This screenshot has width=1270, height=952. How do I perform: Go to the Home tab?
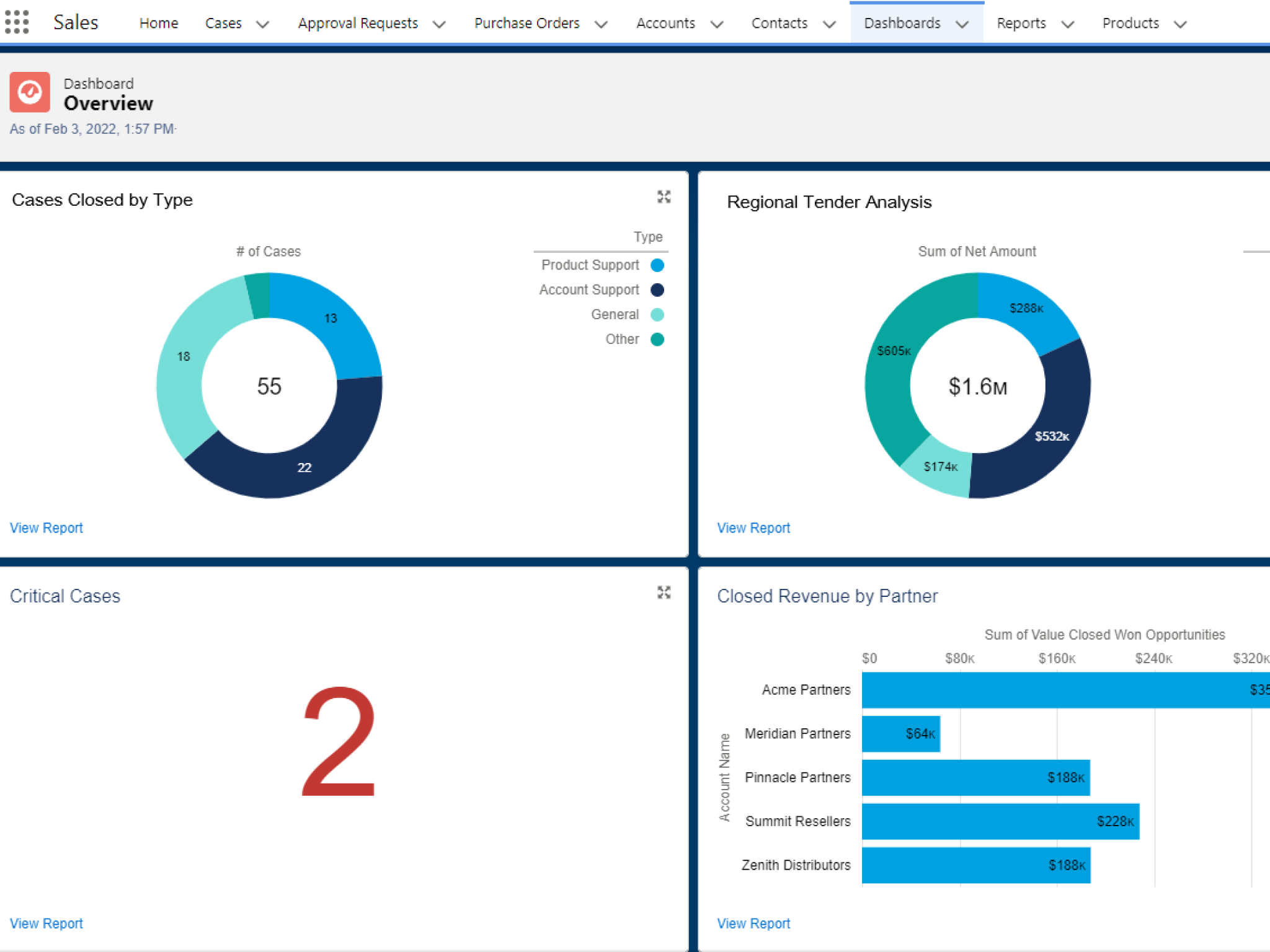pyautogui.click(x=159, y=24)
